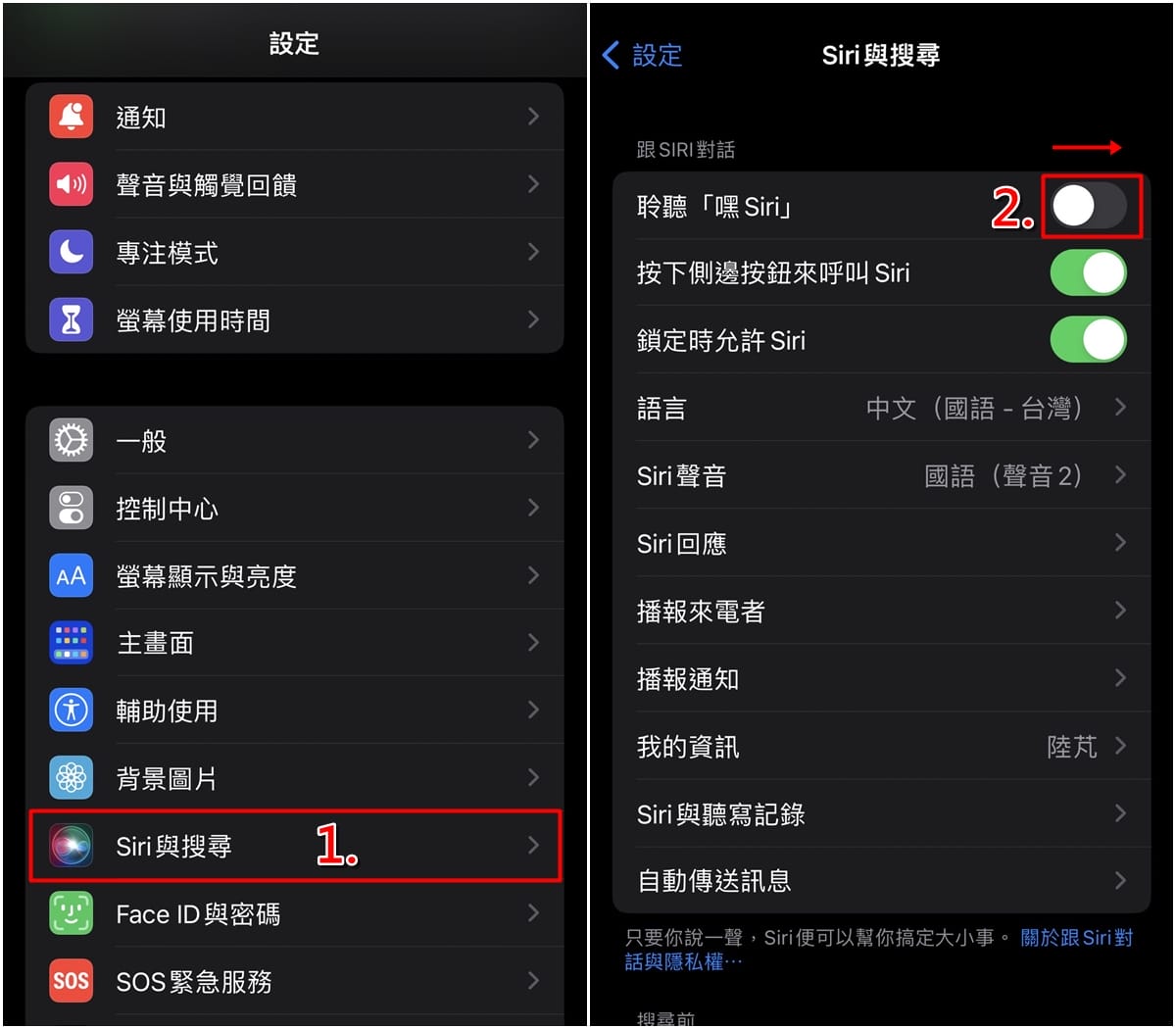Expand 我的資訊 row chevron
1176x1029 pixels.
pyautogui.click(x=1120, y=746)
